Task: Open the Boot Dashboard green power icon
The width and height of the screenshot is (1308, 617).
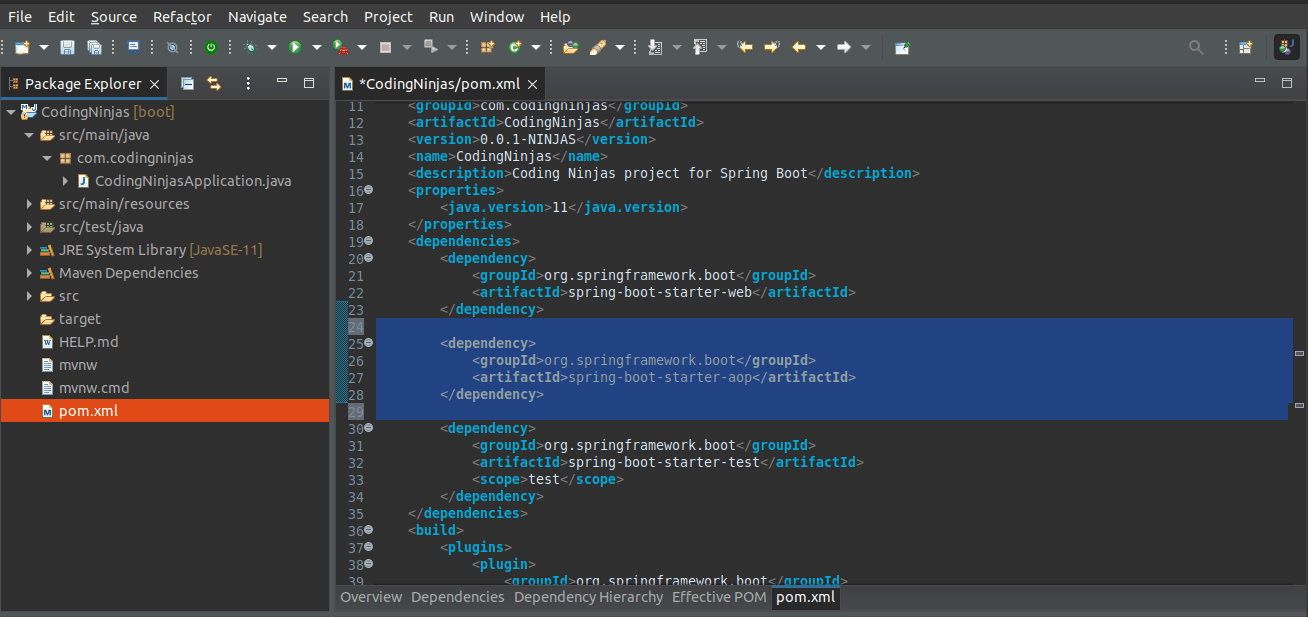Action: coord(211,47)
